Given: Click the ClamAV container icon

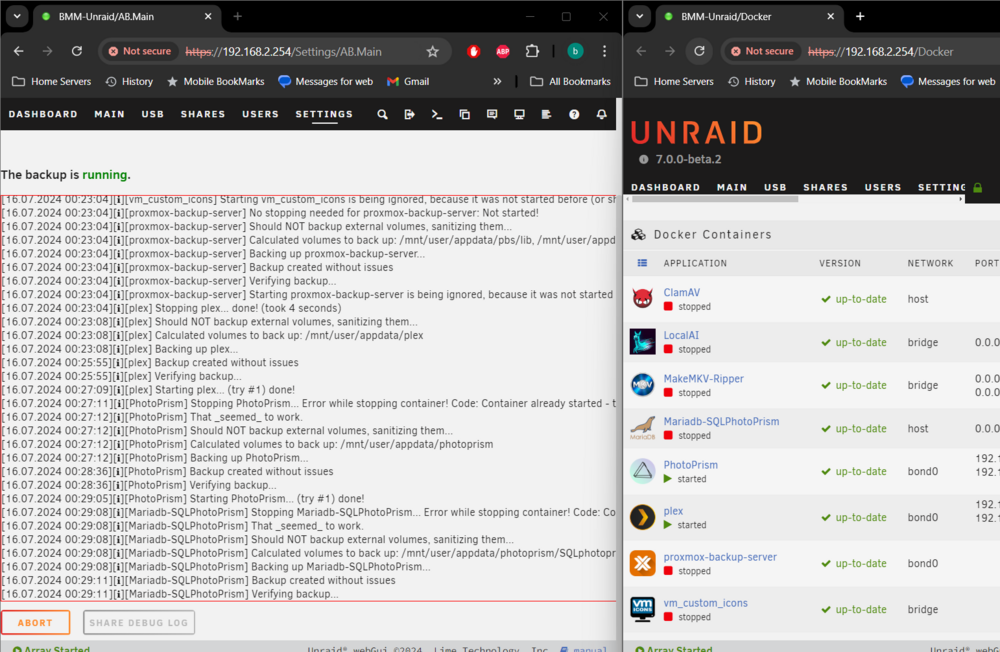Looking at the screenshot, I should [x=642, y=299].
